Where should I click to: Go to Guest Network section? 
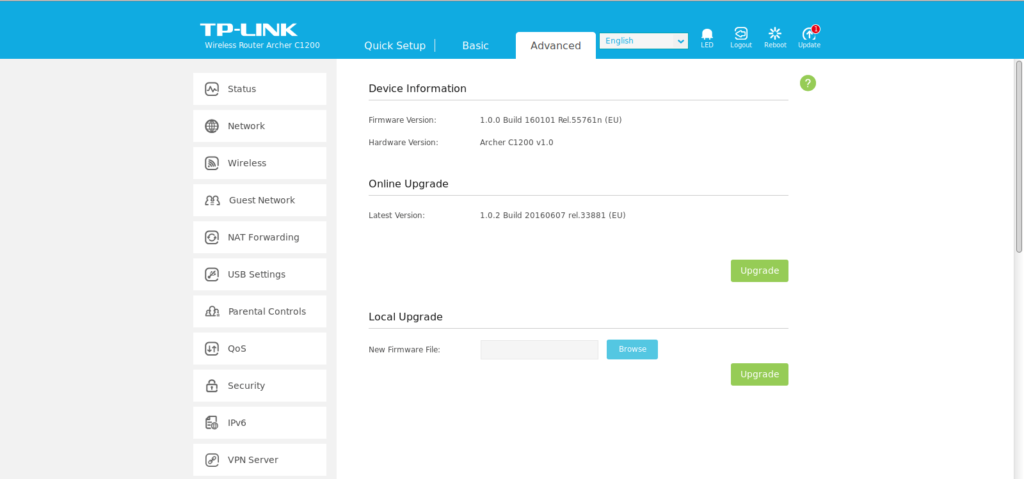pos(259,200)
